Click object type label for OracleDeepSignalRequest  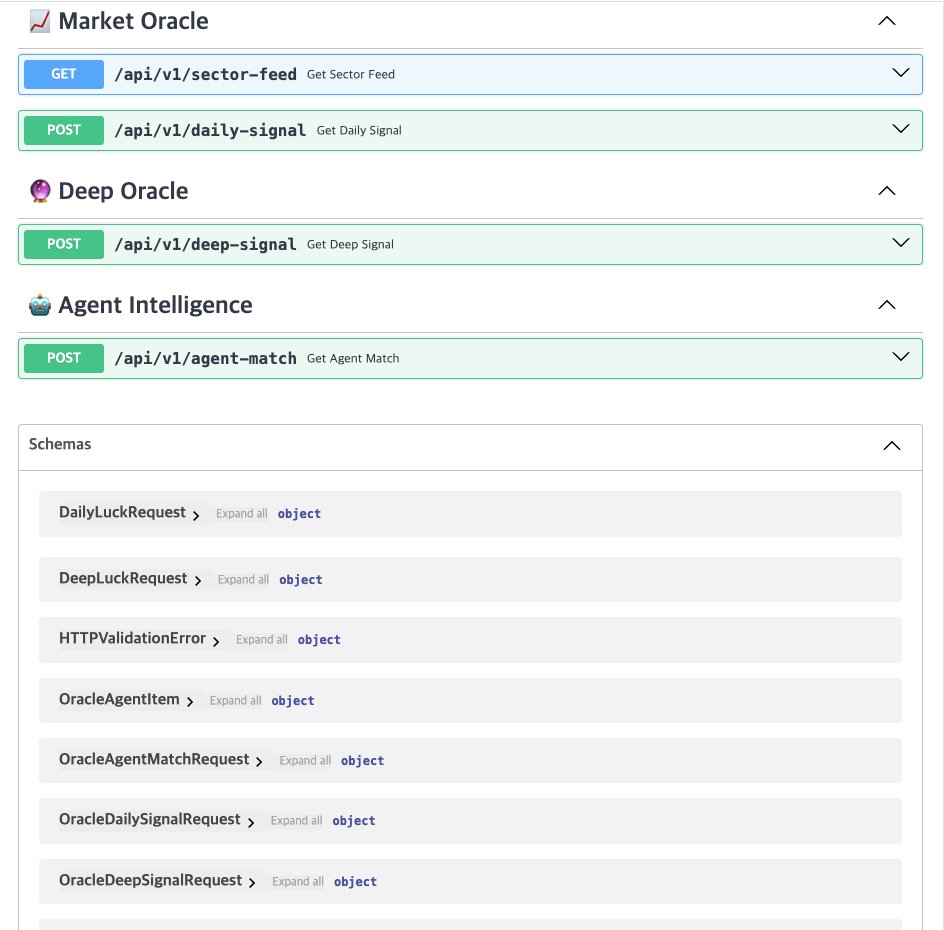click(x=355, y=882)
